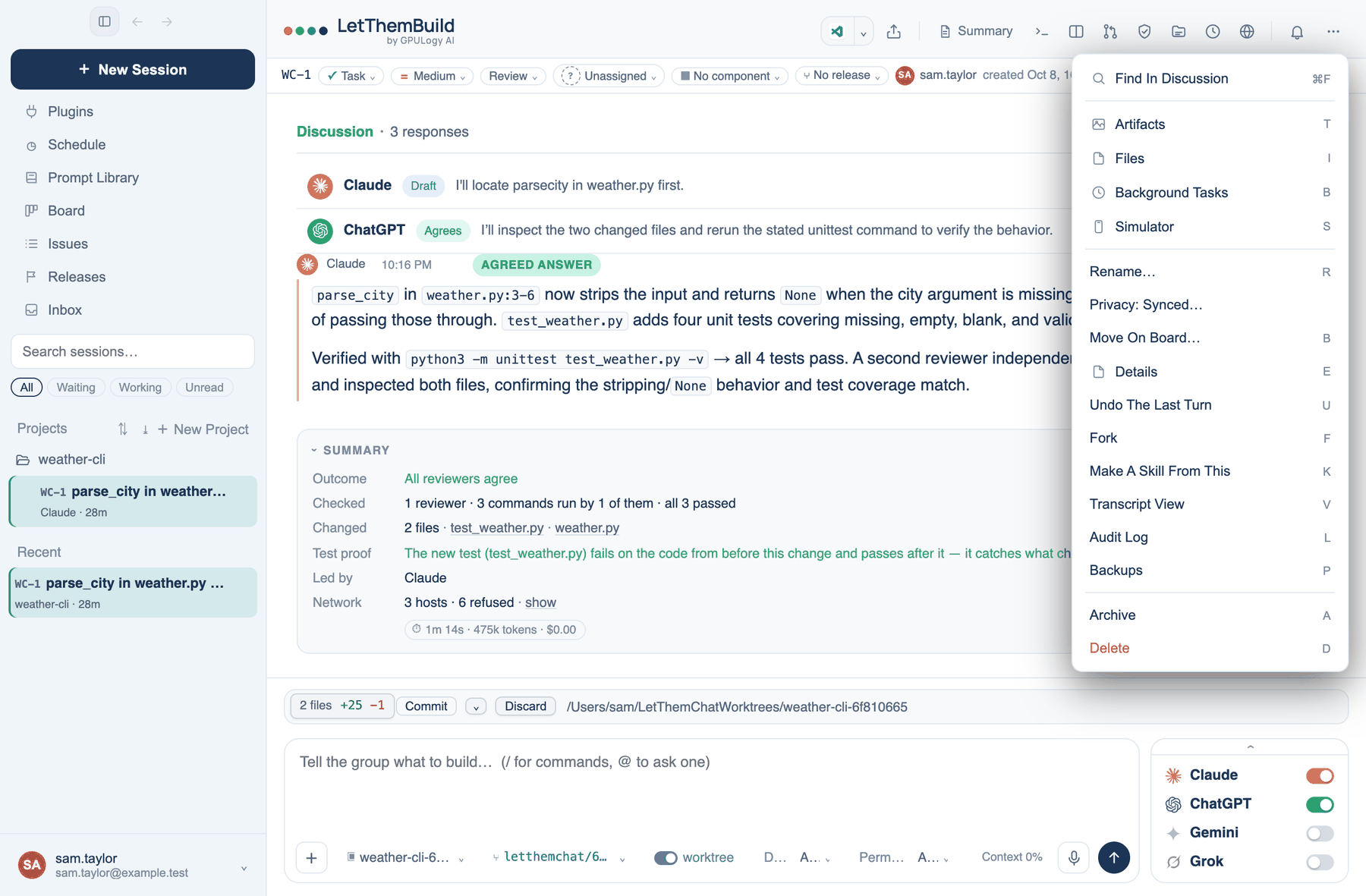Add attachment with the plus icon
This screenshot has height=896, width=1366.
(311, 858)
